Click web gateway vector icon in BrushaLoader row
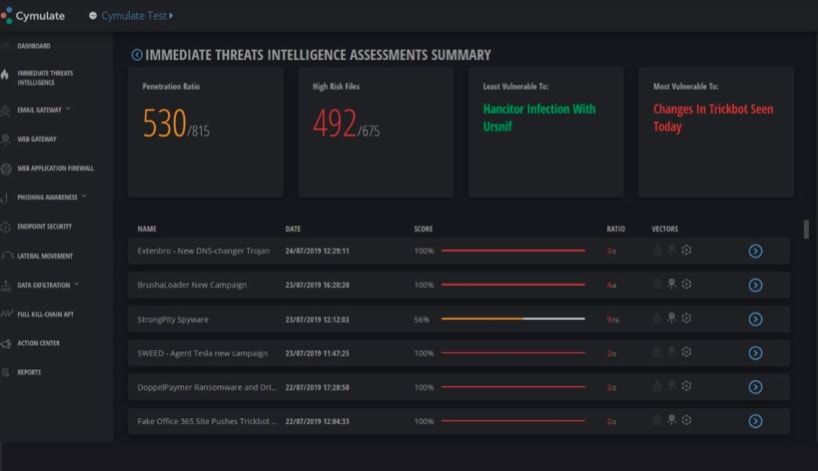This screenshot has width=818, height=471. point(672,284)
